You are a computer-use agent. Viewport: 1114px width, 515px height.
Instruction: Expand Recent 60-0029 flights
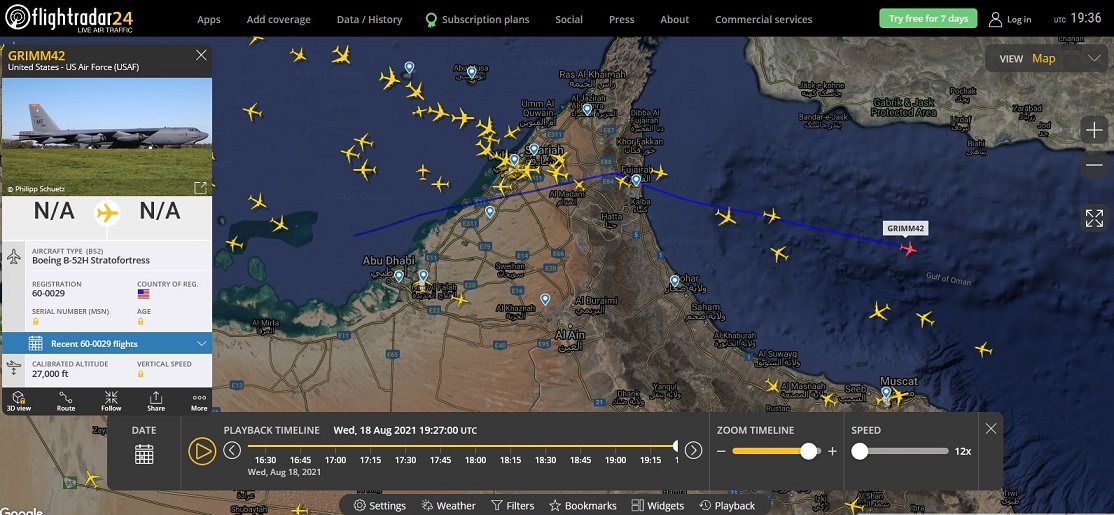(x=107, y=344)
